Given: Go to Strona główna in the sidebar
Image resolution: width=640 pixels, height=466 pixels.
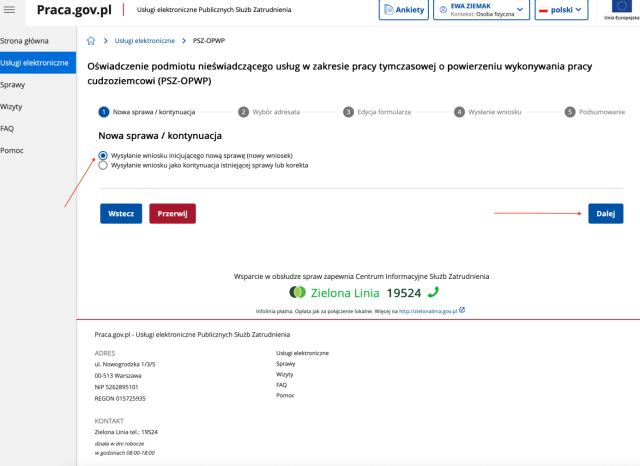Looking at the screenshot, I should tap(24, 40).
